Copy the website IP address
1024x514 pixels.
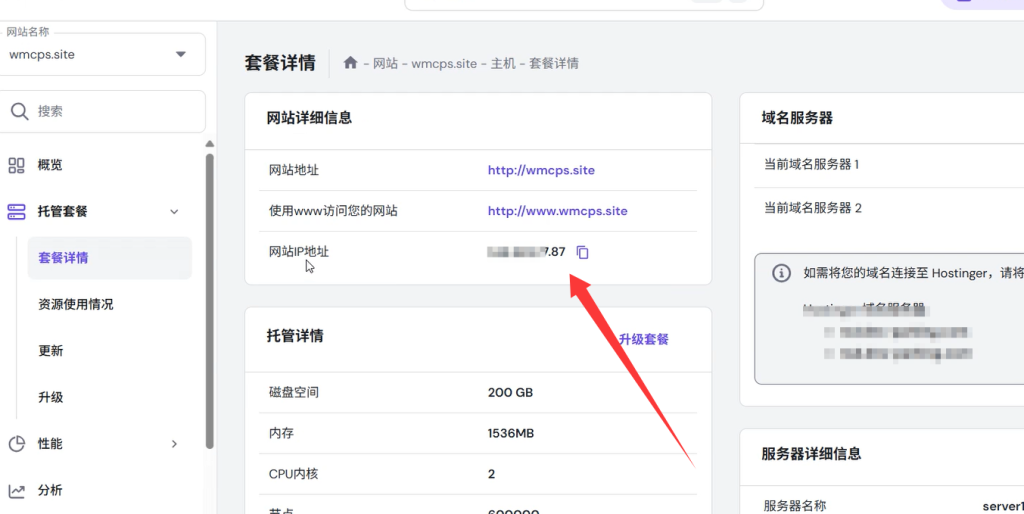(x=583, y=252)
